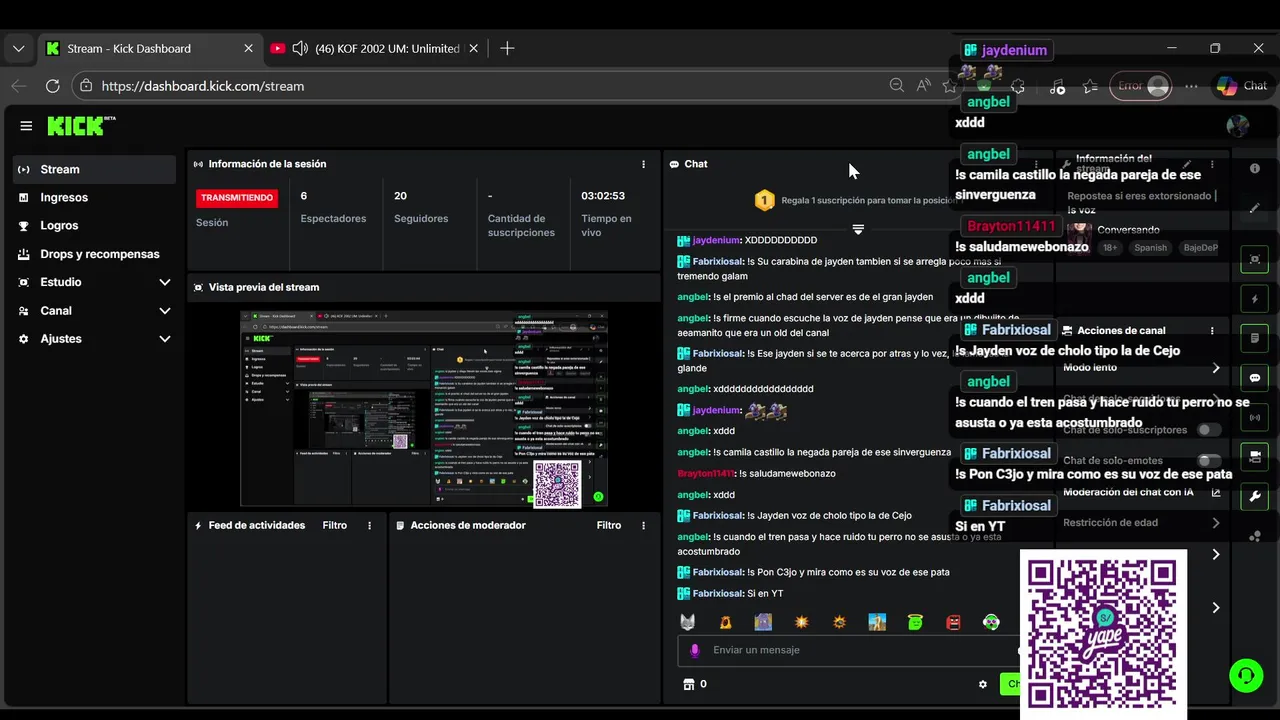Toggle the chat bubble panel icon
This screenshot has width=1280, height=720.
pos(1255,378)
